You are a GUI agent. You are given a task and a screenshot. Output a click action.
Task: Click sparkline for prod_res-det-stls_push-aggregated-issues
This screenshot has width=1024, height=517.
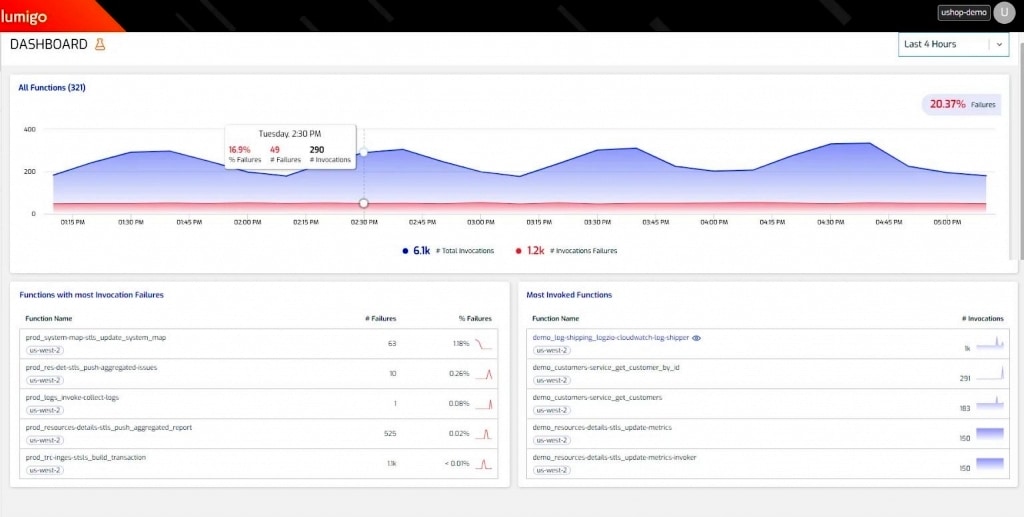(x=483, y=374)
